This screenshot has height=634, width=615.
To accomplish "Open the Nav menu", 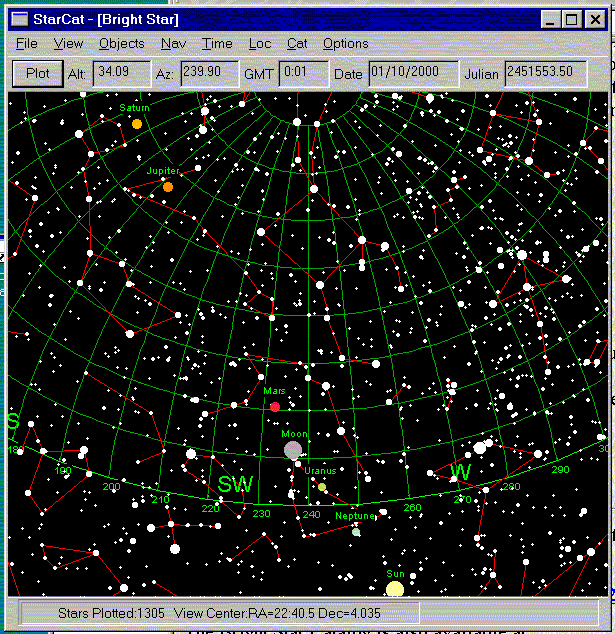I will point(173,43).
